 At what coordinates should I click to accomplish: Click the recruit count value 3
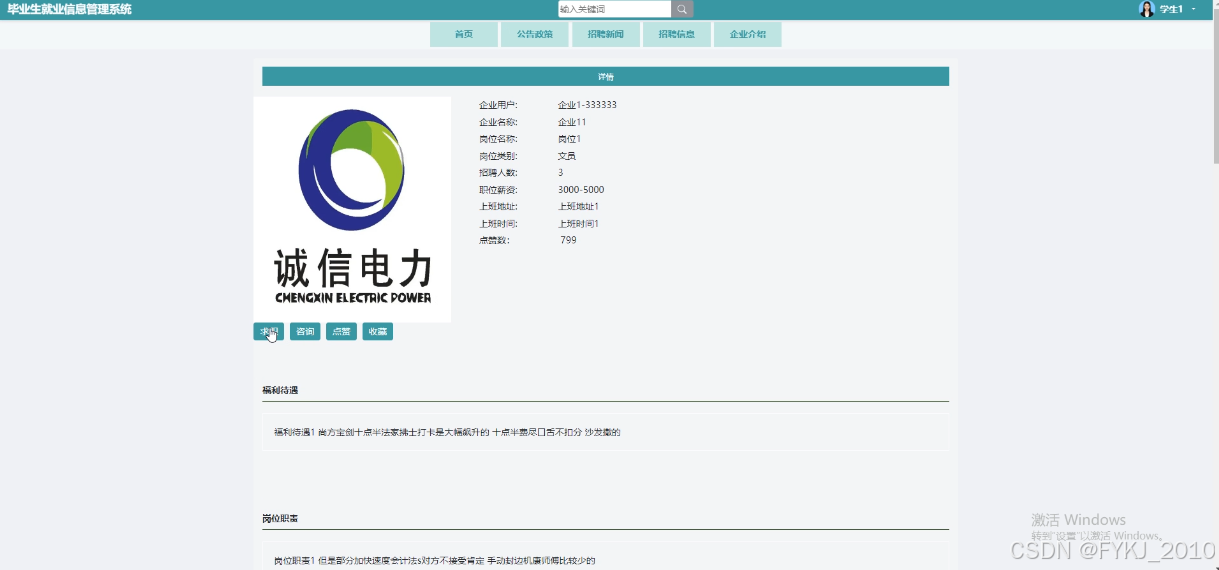click(x=560, y=173)
